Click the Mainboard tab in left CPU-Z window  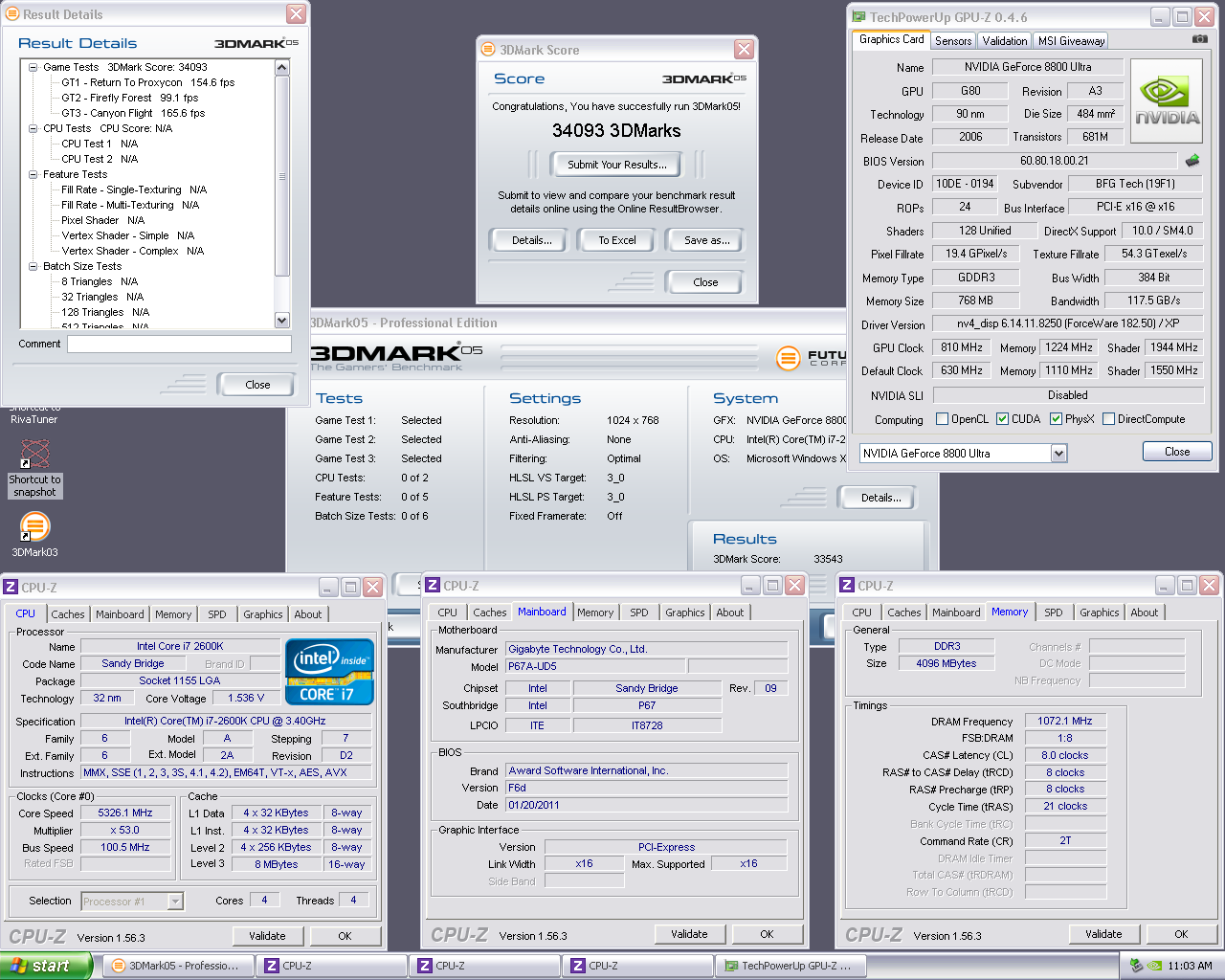click(120, 614)
